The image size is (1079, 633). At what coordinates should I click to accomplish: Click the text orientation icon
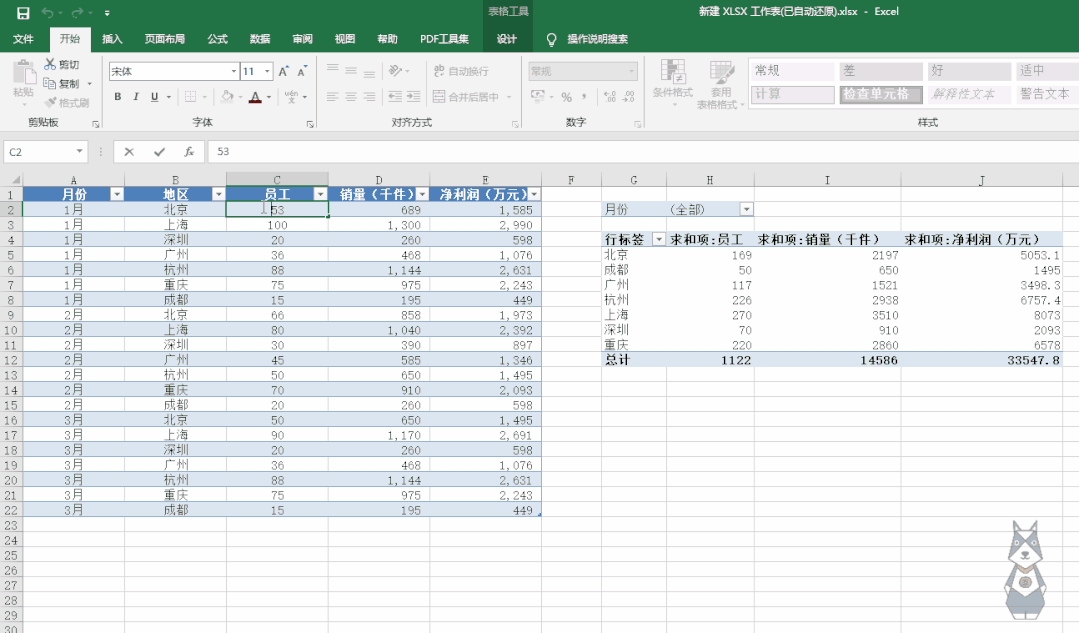396,71
